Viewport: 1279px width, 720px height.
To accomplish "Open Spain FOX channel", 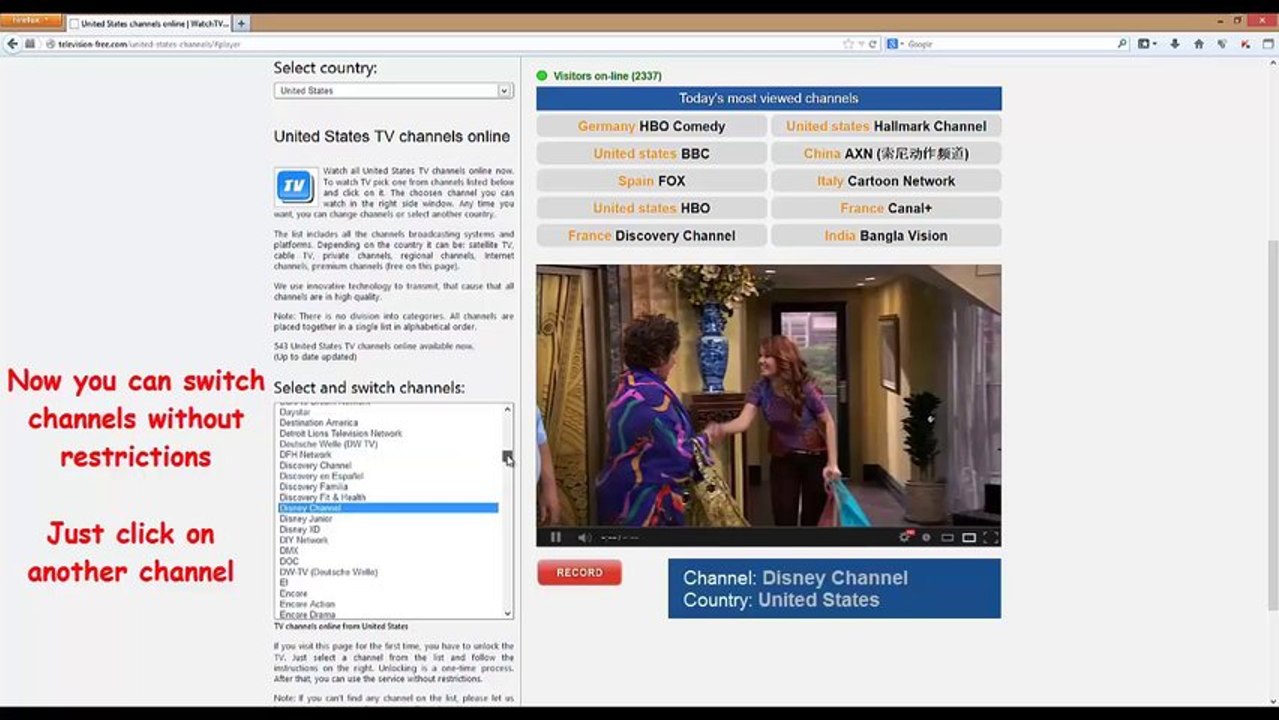I will tap(651, 181).
